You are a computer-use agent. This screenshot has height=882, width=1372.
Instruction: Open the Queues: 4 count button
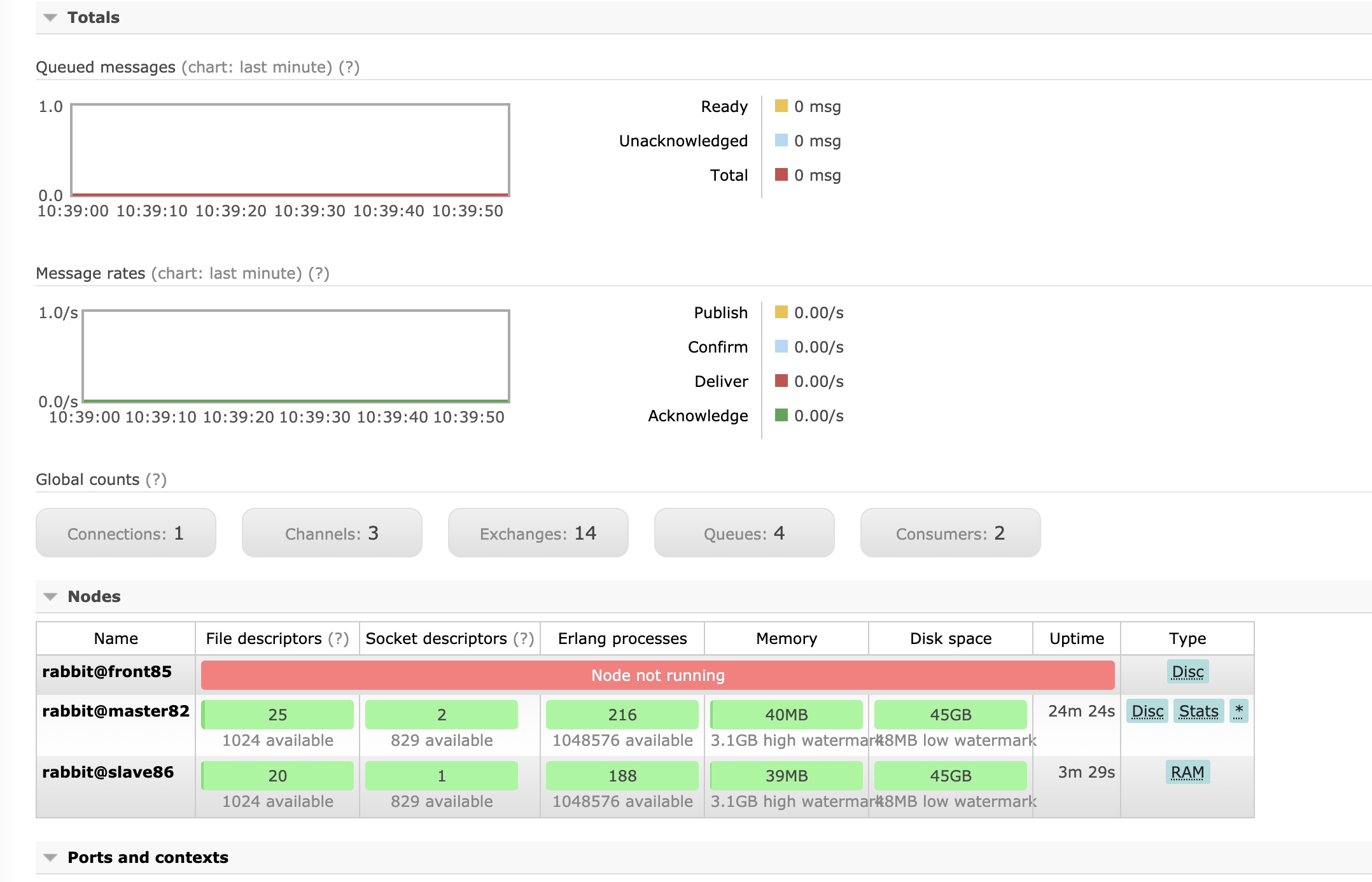point(744,533)
